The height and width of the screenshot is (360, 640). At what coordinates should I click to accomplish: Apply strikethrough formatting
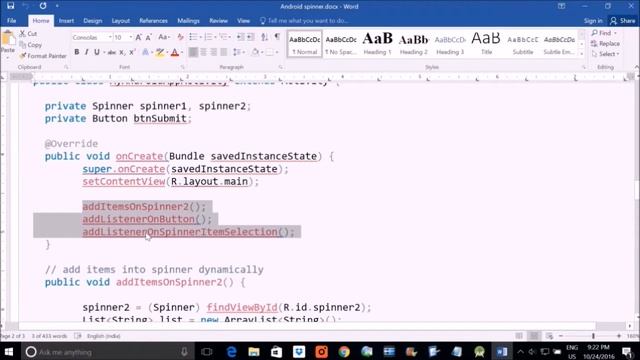111,52
